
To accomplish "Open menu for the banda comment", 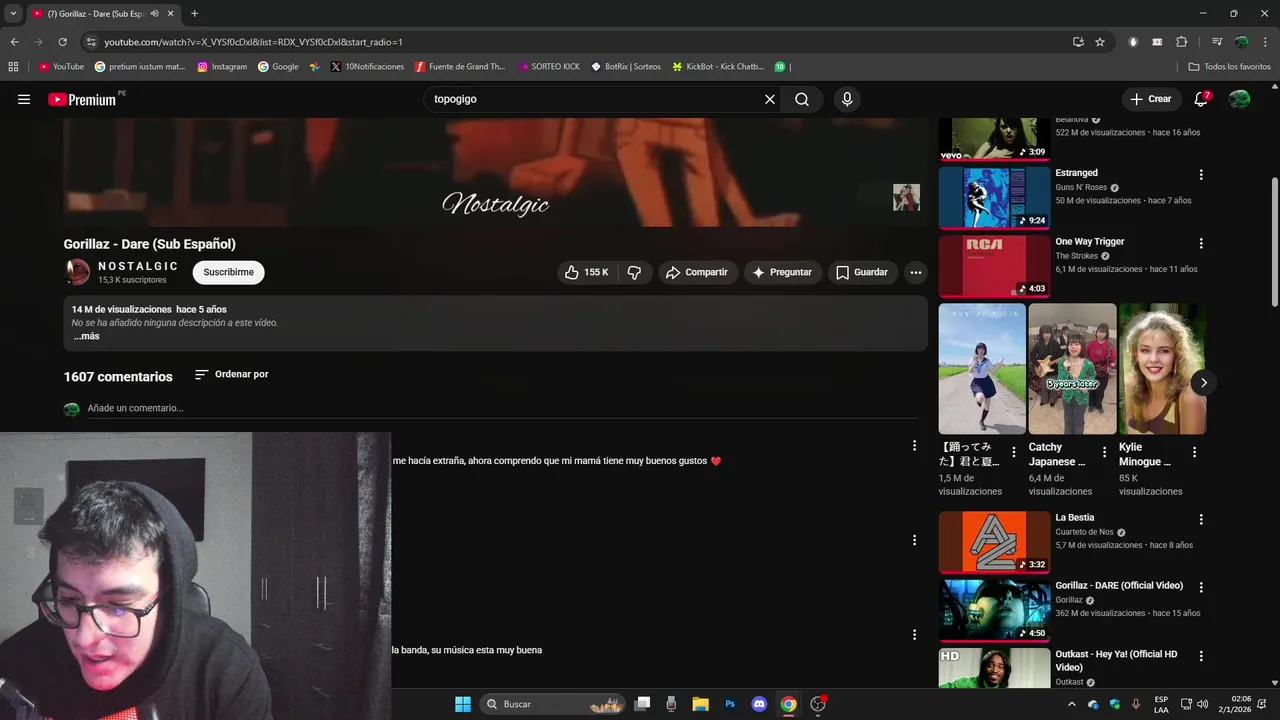I will (x=914, y=634).
